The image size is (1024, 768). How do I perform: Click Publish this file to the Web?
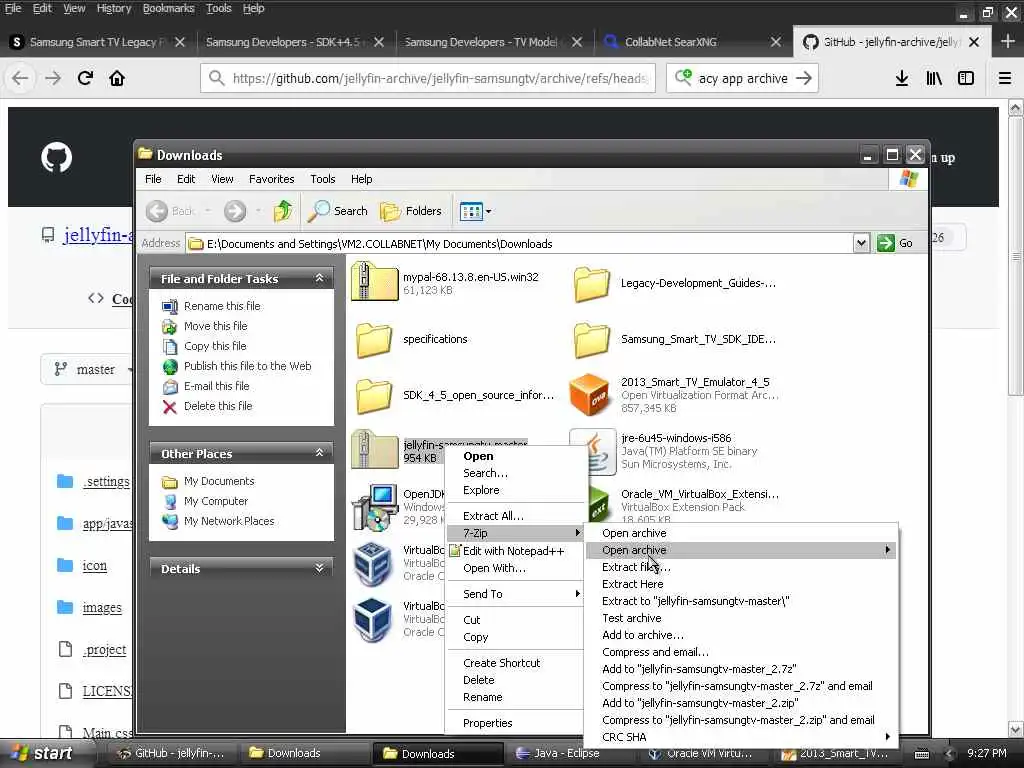[x=248, y=366]
